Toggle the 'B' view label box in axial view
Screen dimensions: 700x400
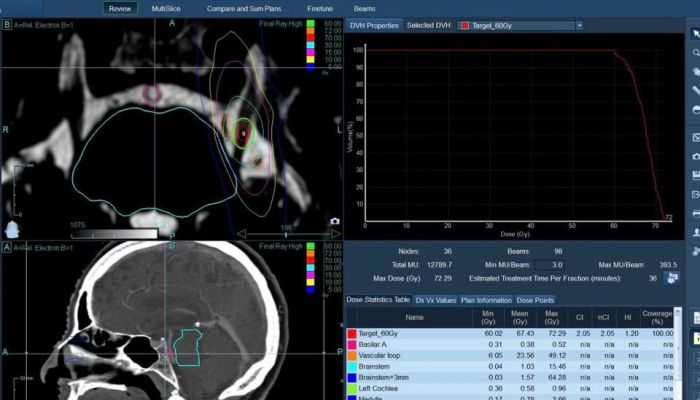8,23
